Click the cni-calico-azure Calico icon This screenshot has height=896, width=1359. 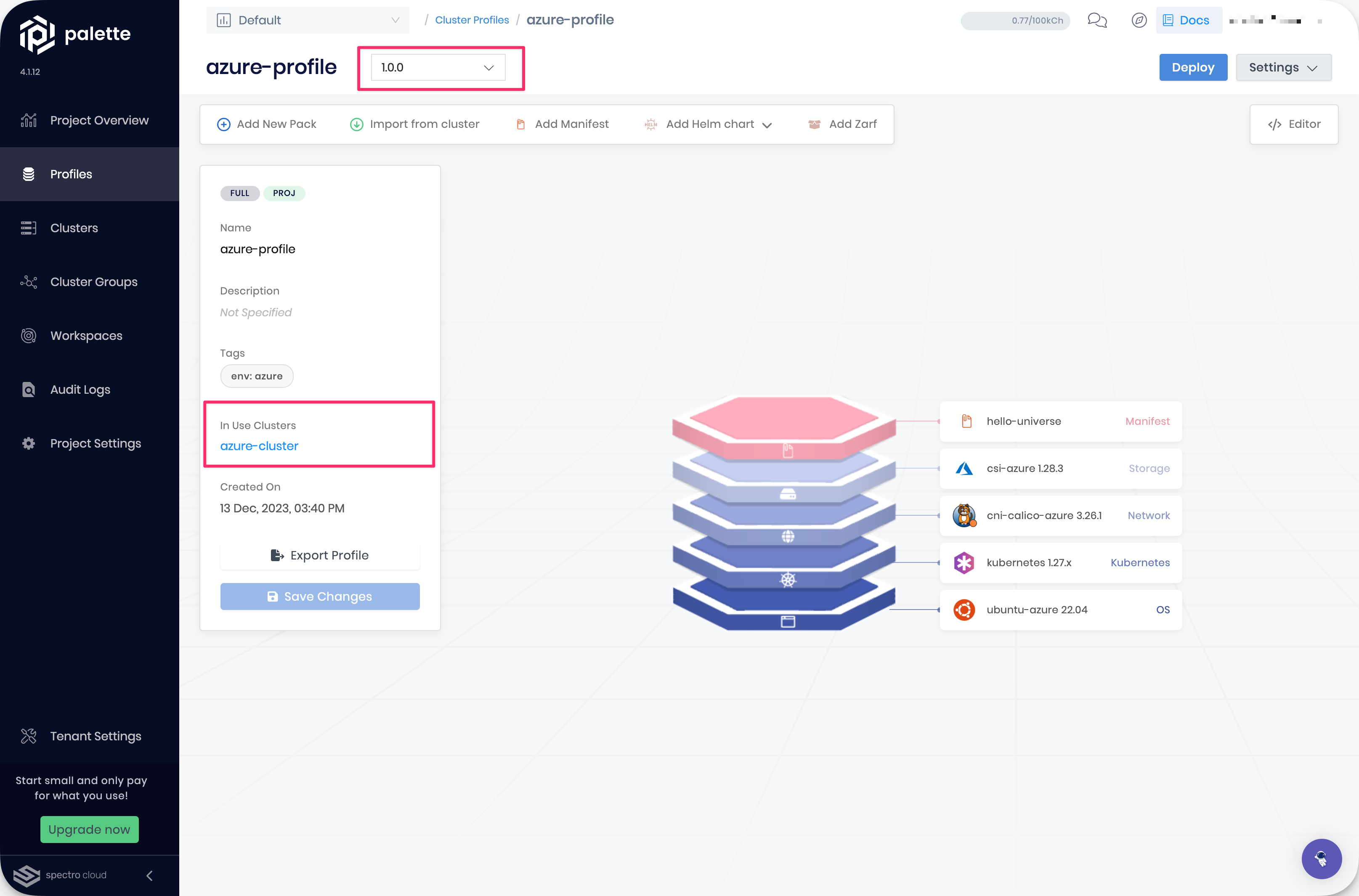tap(964, 515)
